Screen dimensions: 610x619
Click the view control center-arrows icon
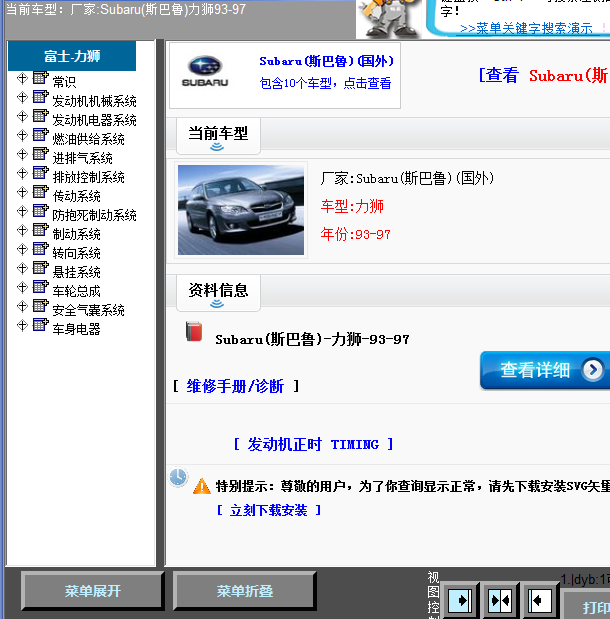pos(500,600)
